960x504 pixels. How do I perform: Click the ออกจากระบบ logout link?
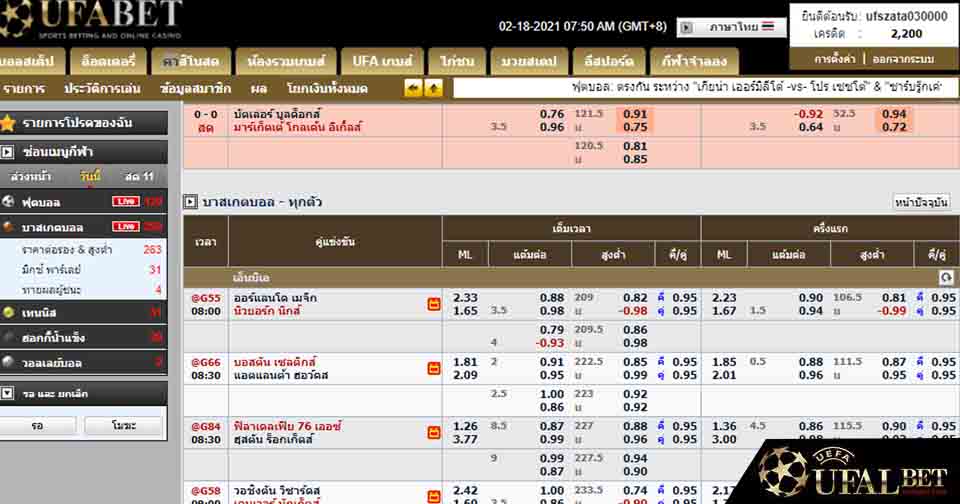pos(903,59)
